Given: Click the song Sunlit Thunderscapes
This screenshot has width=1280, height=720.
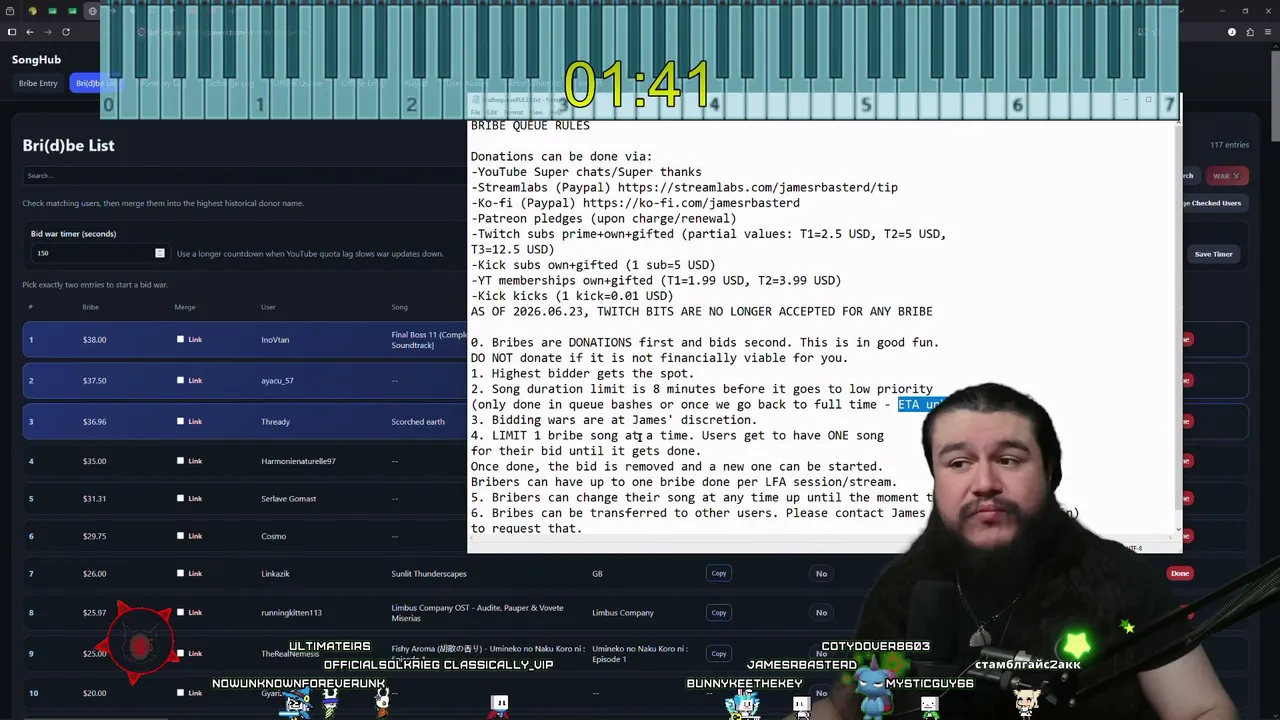Looking at the screenshot, I should (x=429, y=573).
